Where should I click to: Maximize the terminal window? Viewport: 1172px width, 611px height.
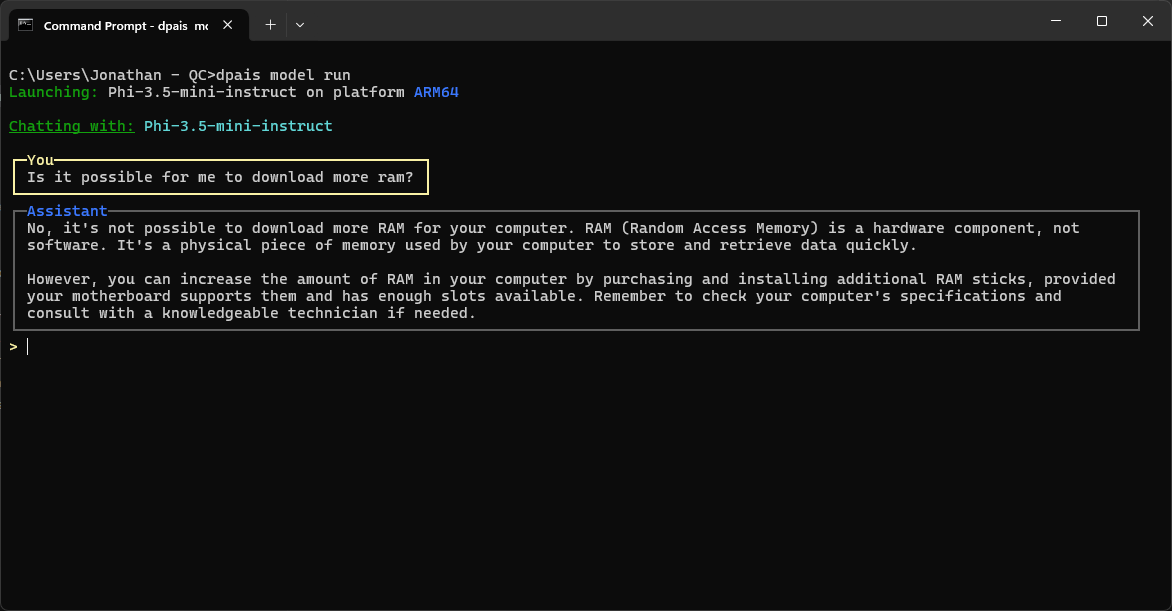click(x=1101, y=21)
